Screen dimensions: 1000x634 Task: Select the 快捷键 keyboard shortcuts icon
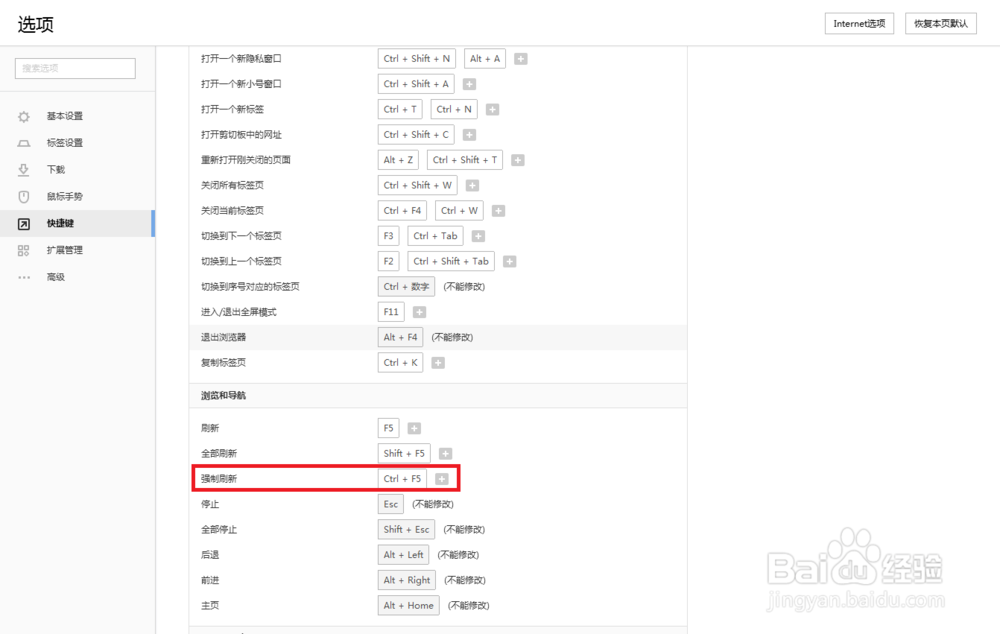24,223
